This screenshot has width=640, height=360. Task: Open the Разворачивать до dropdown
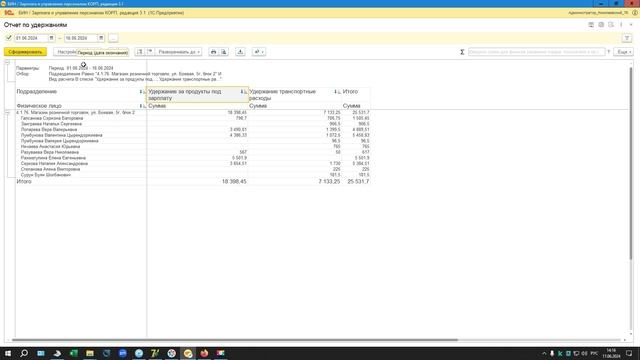179,52
